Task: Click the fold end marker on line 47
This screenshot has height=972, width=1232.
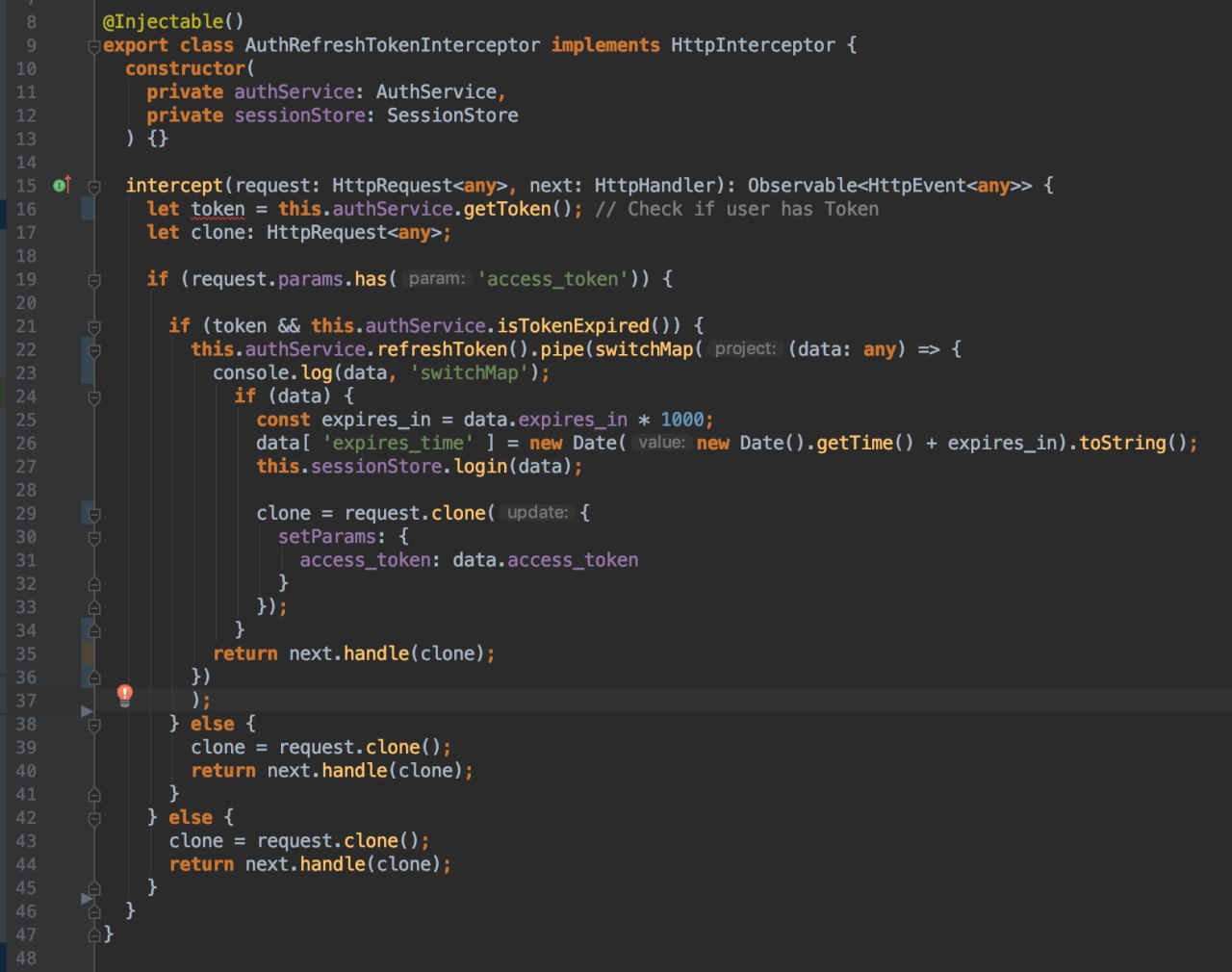Action: coord(94,934)
